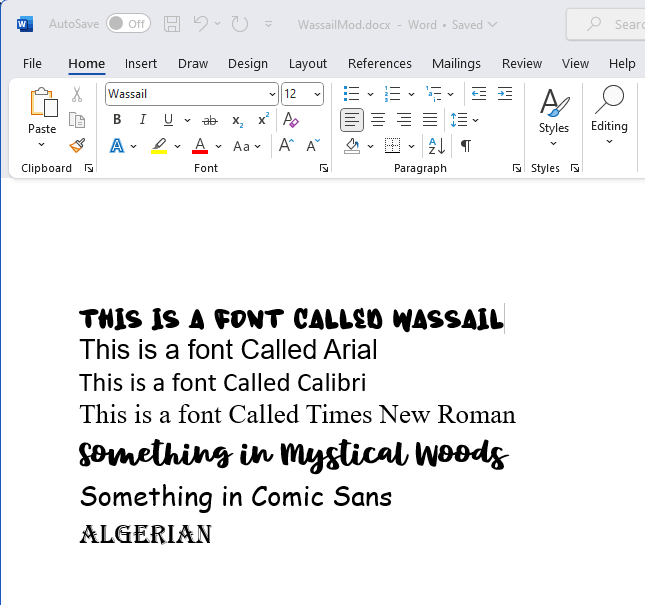
Task: Click the Sort A to Z icon
Action: (437, 146)
